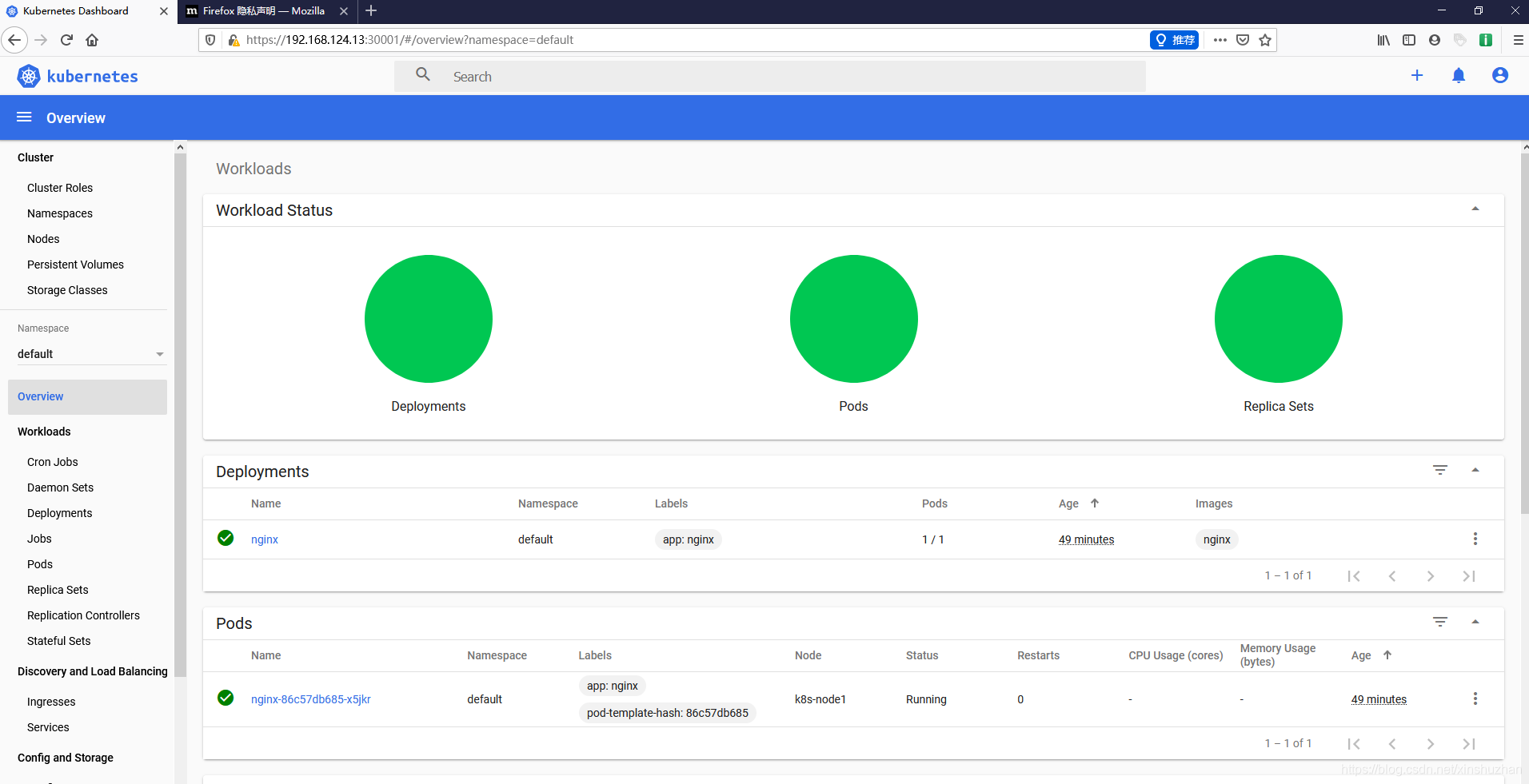
Task: Sort Pods by Age arrow
Action: click(x=1387, y=655)
